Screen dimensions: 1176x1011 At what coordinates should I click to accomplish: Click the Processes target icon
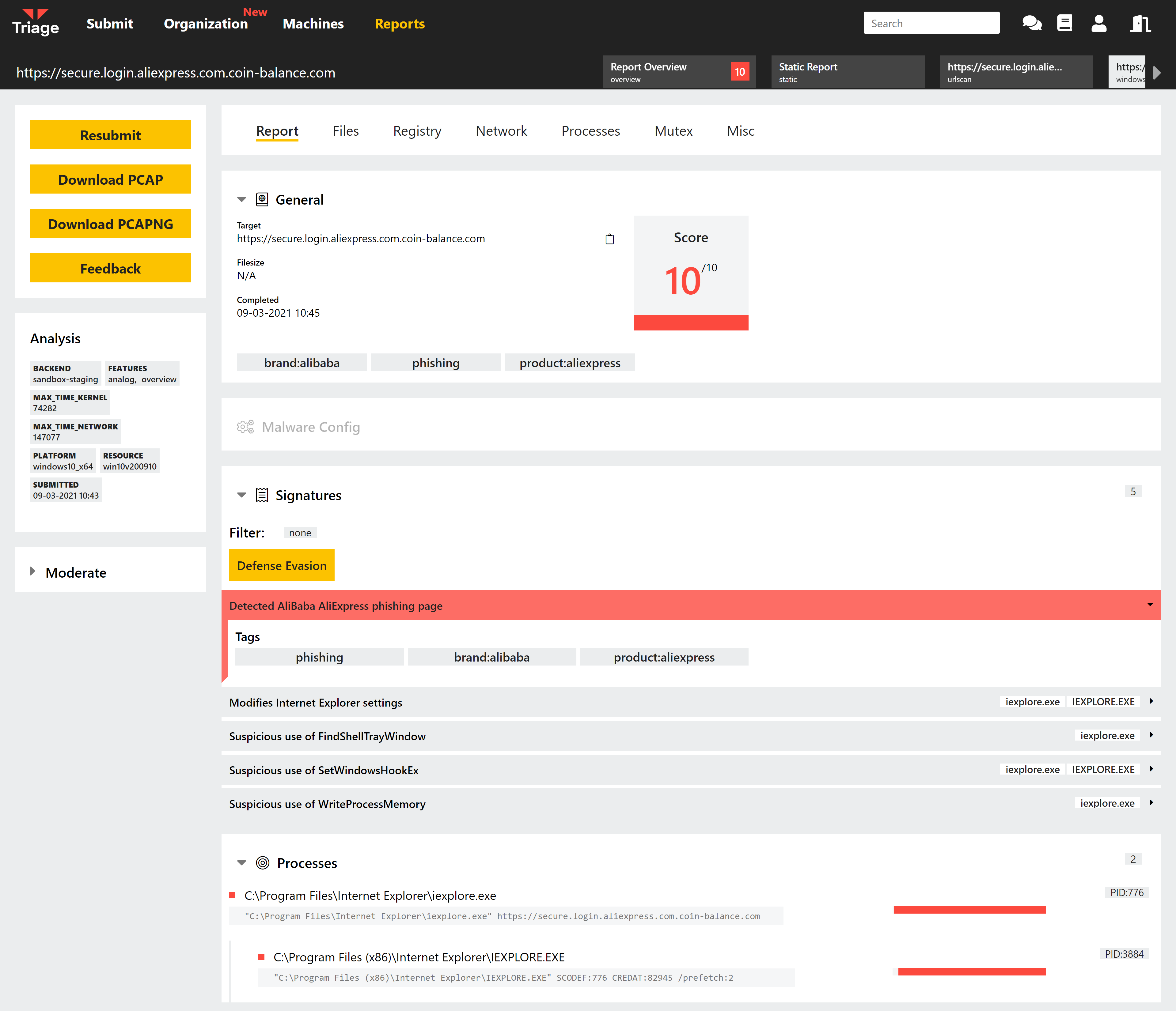262,862
